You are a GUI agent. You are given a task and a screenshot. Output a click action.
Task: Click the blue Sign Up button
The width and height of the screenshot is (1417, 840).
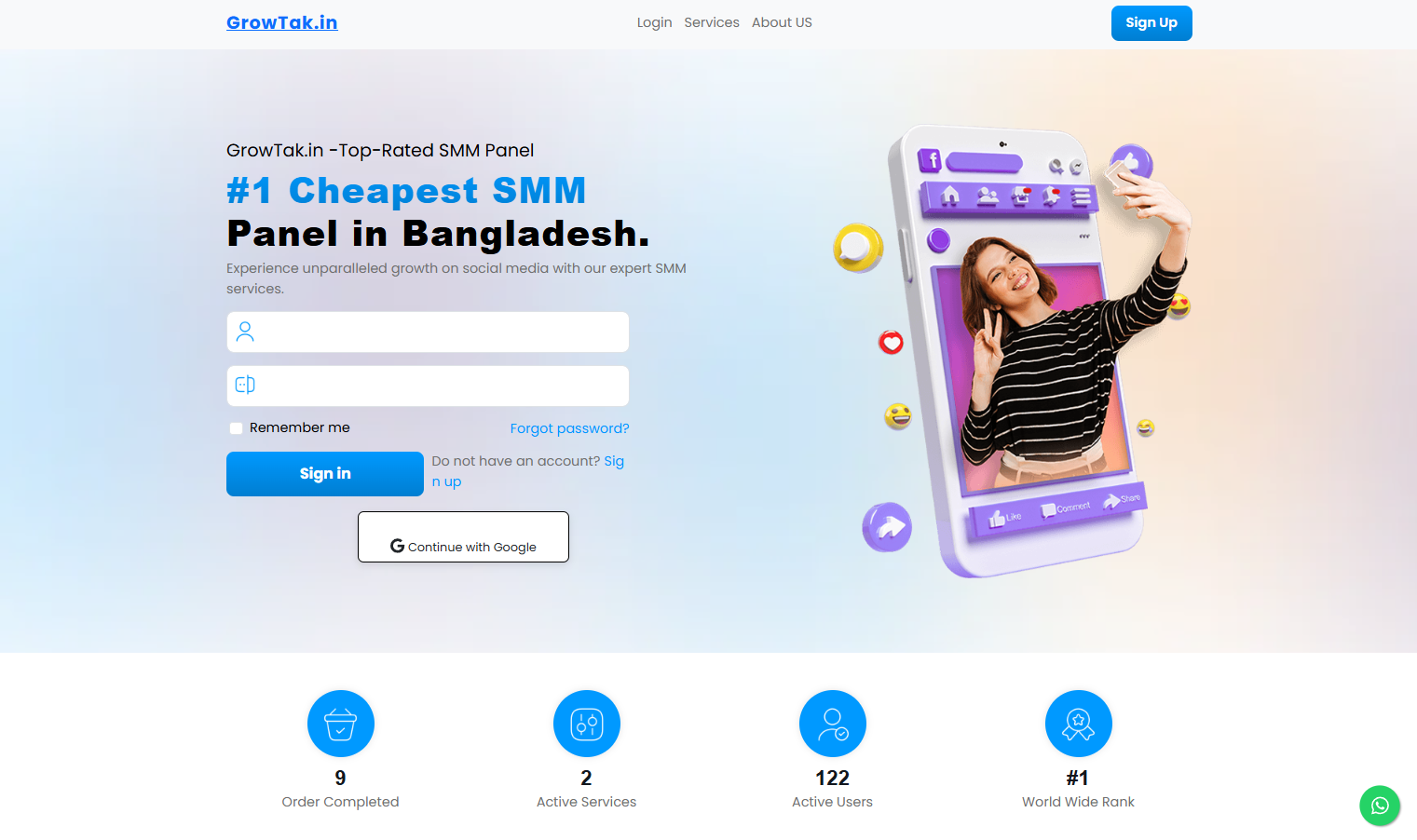tap(1151, 23)
